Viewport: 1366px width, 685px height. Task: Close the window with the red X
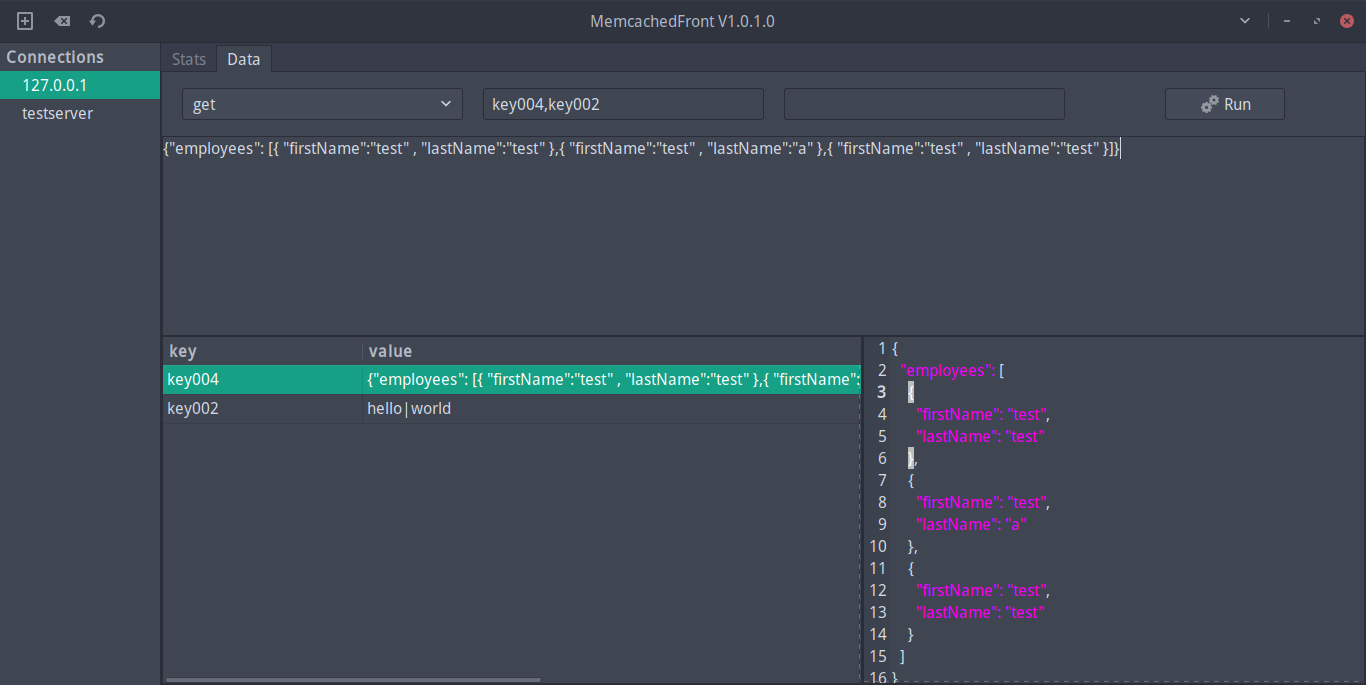[x=1346, y=21]
